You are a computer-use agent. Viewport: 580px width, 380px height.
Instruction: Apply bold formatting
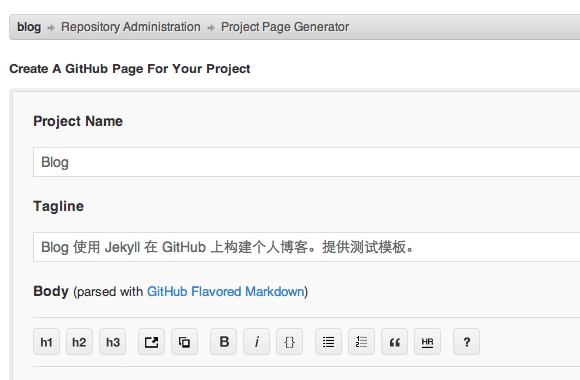[223, 342]
